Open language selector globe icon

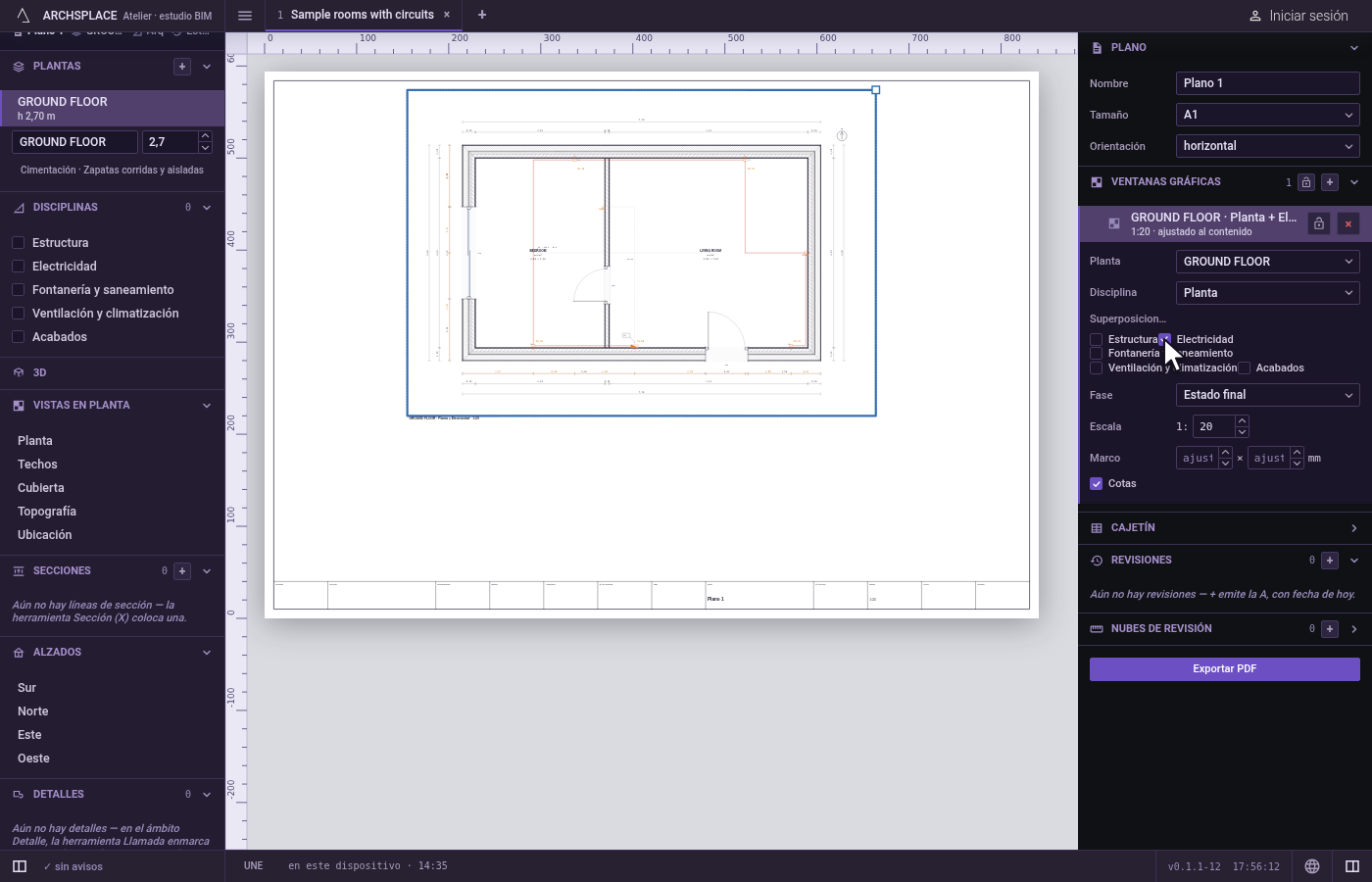pos(1312,866)
